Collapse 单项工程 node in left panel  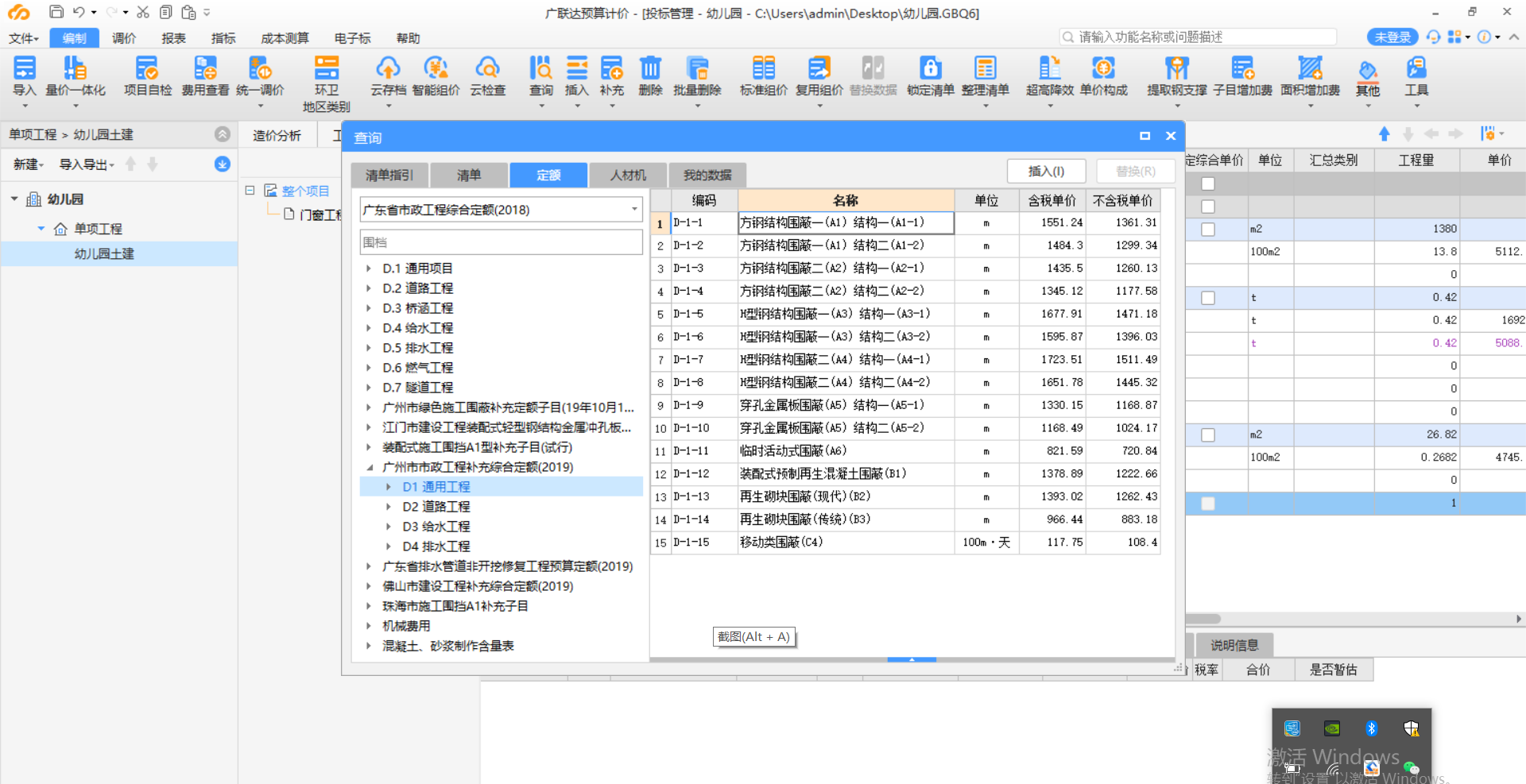[41, 228]
